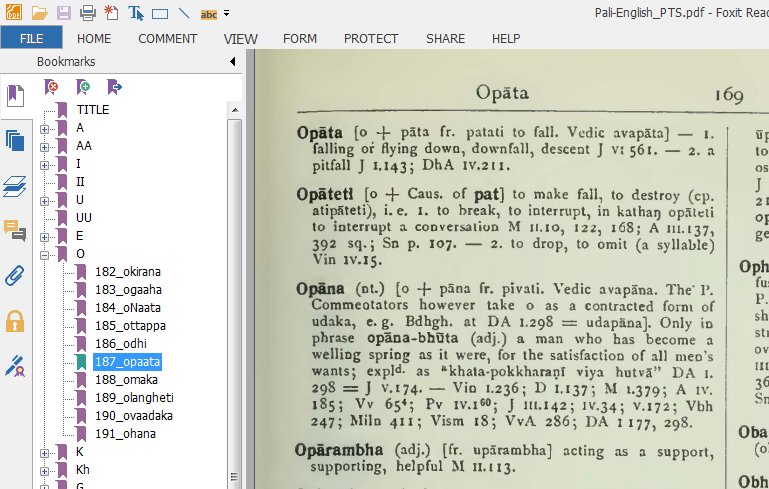Click the green bookmark icon beside 187_opaata
Viewport: 769px width, 489px height.
click(81, 362)
